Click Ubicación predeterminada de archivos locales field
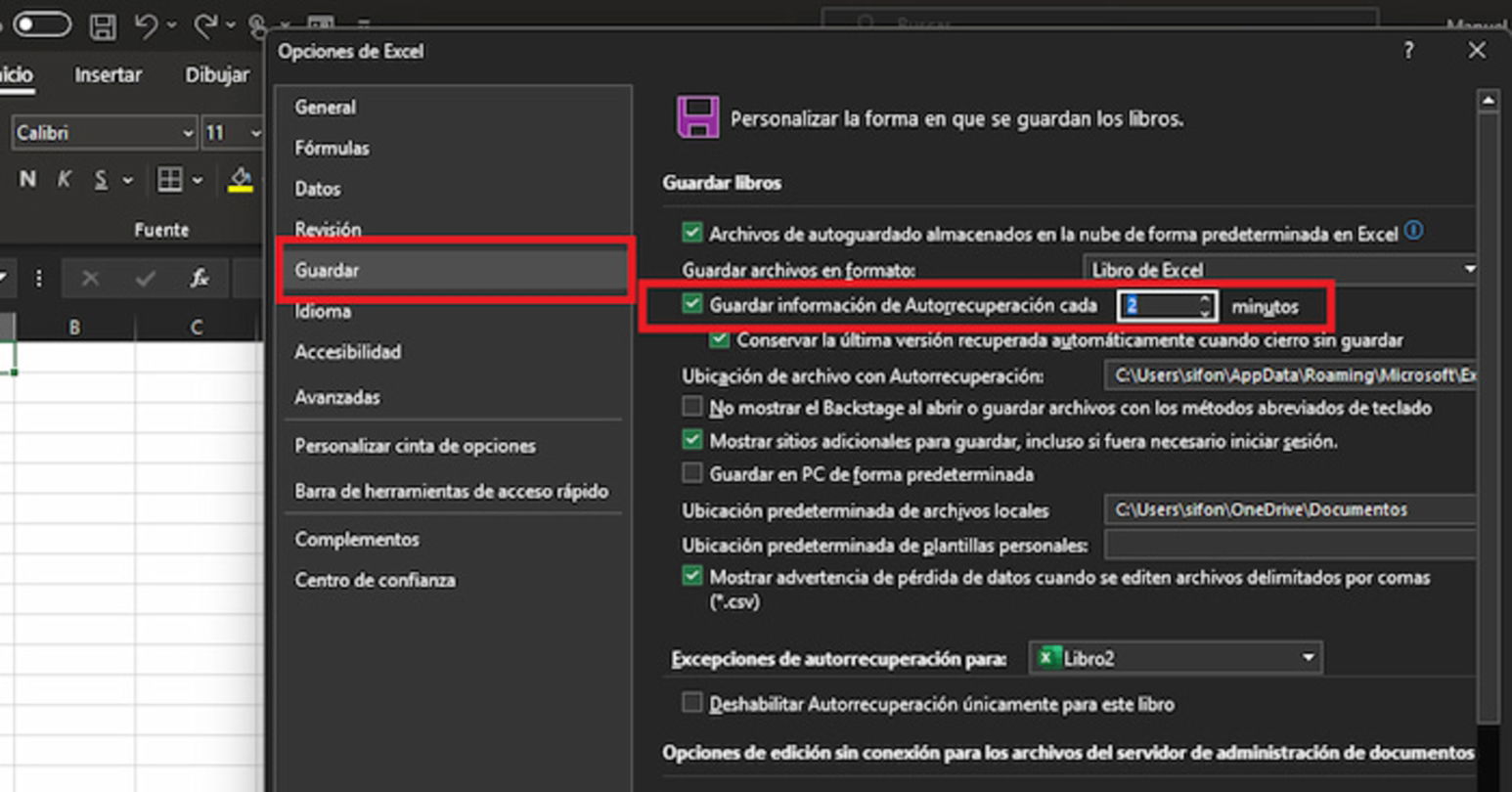This screenshot has width=1512, height=792. click(1290, 509)
